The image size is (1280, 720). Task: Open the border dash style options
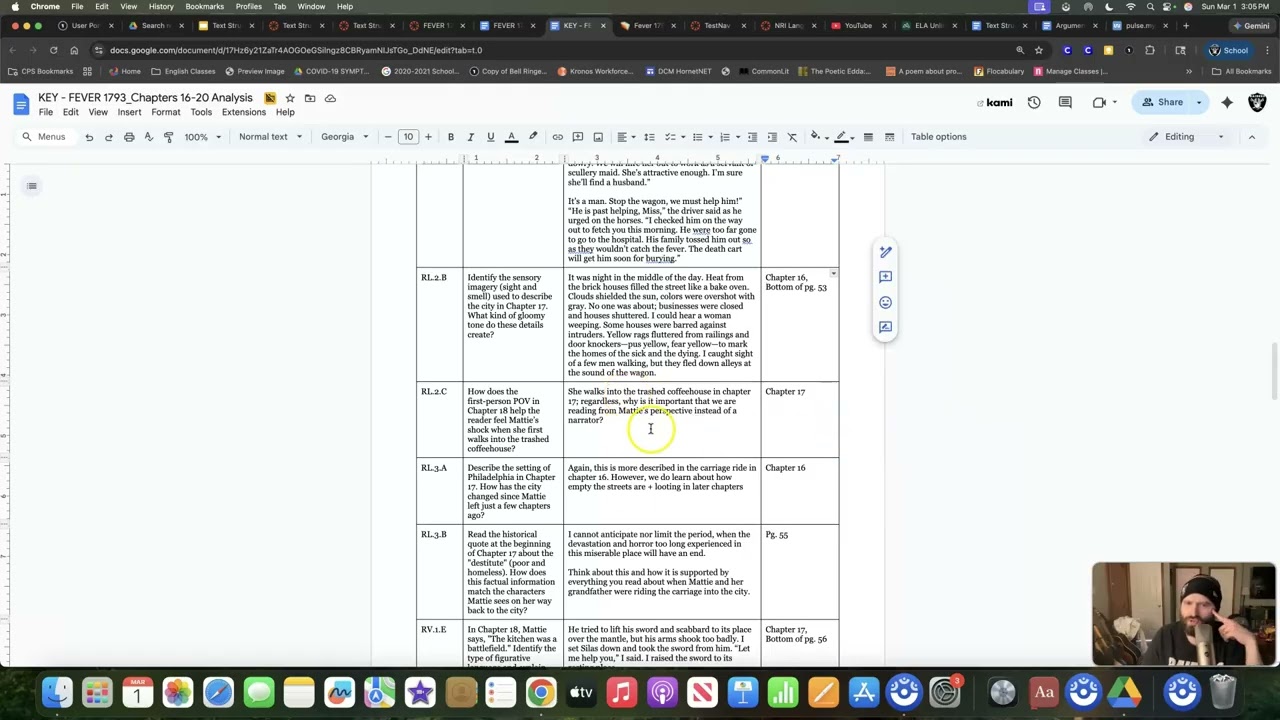coord(889,137)
